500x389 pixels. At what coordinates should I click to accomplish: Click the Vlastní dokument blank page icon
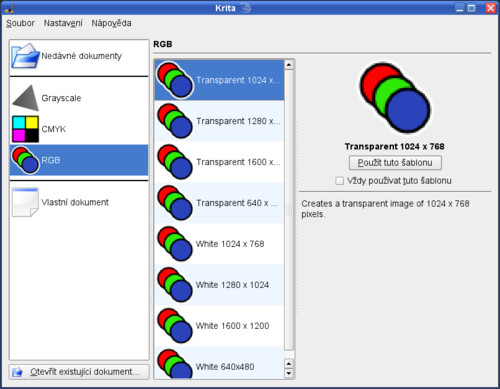25,202
